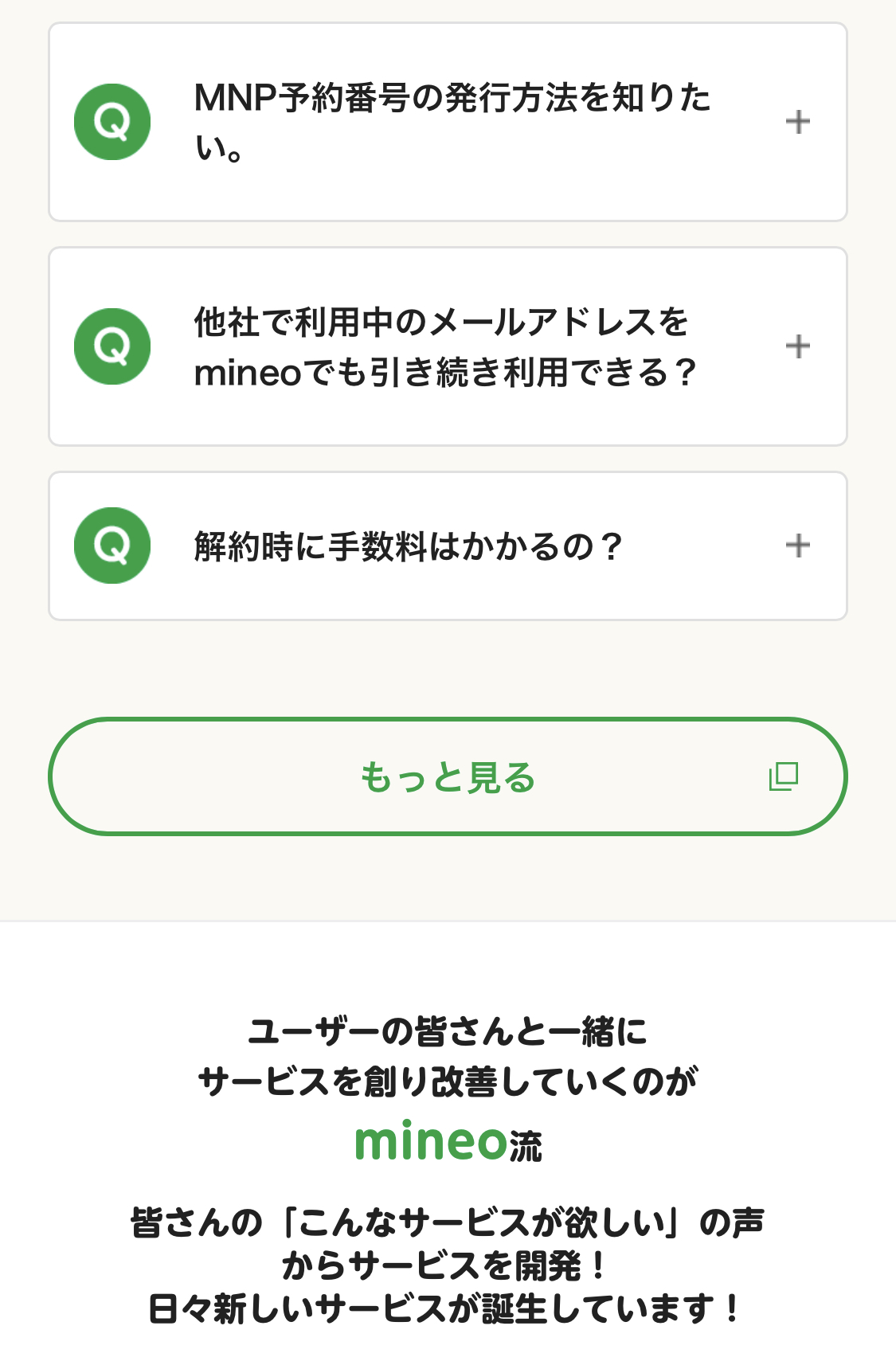Open the question MNP予約番号の発行方法を知りた

pos(452,98)
